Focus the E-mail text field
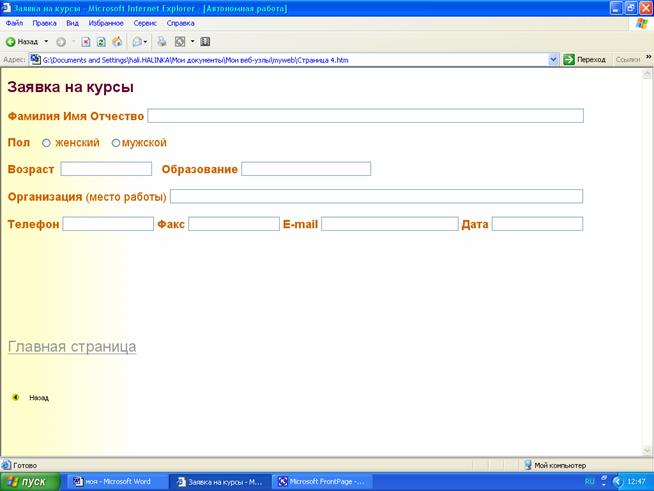This screenshot has width=654, height=491. click(x=389, y=224)
